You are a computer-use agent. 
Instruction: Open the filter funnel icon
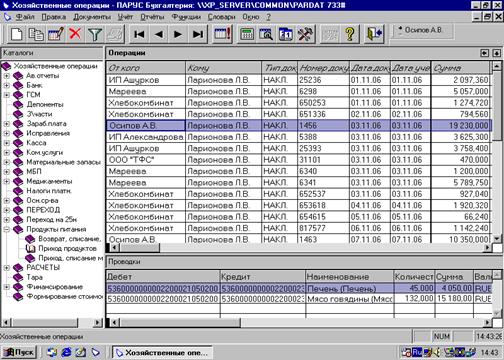pyautogui.click(x=95, y=34)
